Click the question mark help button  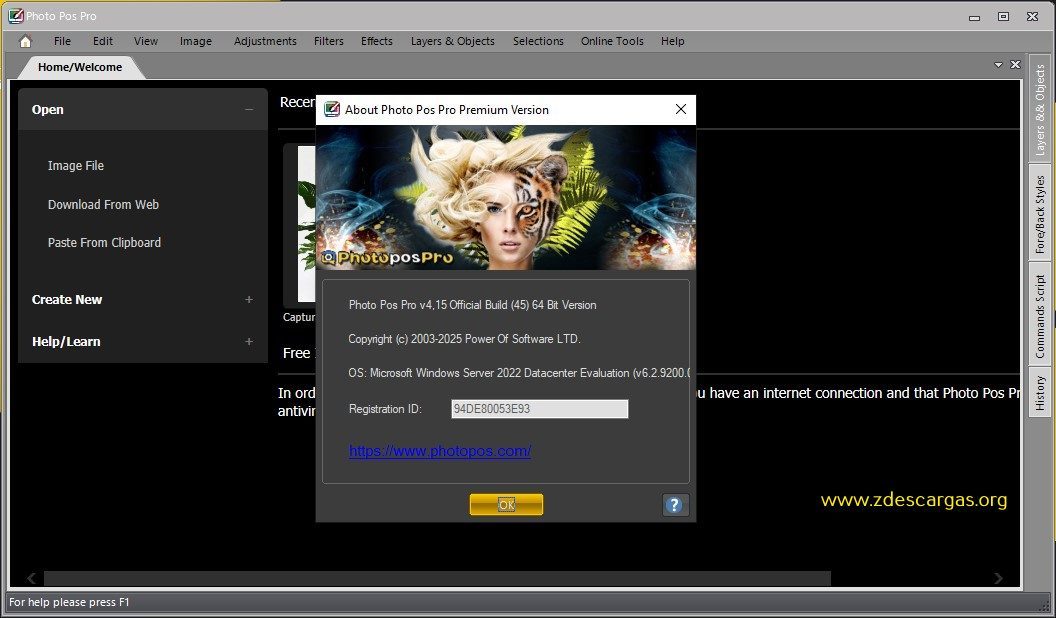[675, 505]
